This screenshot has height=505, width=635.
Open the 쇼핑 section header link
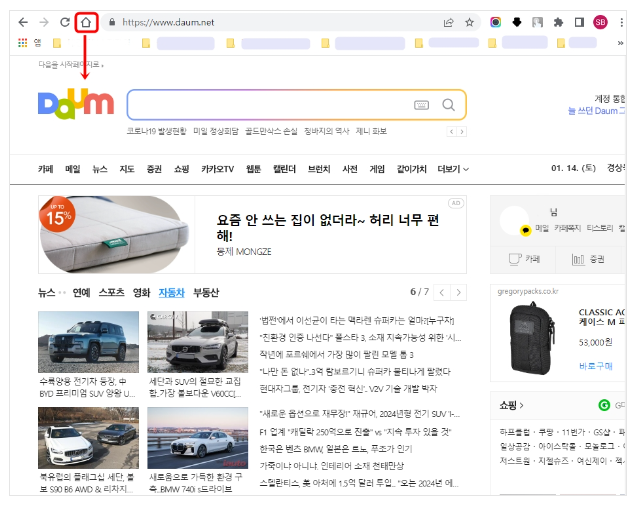tap(511, 405)
